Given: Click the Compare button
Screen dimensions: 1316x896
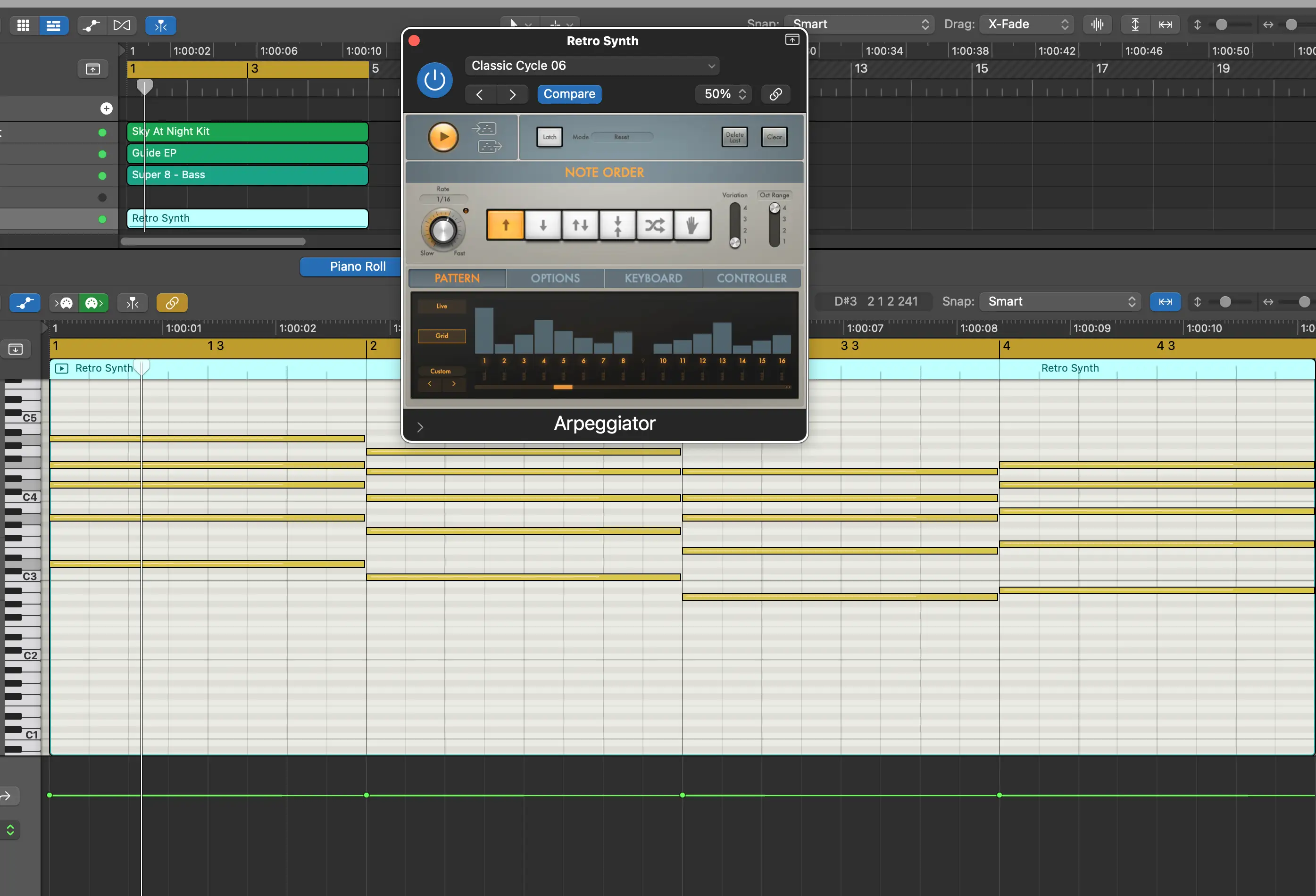Looking at the screenshot, I should [568, 94].
